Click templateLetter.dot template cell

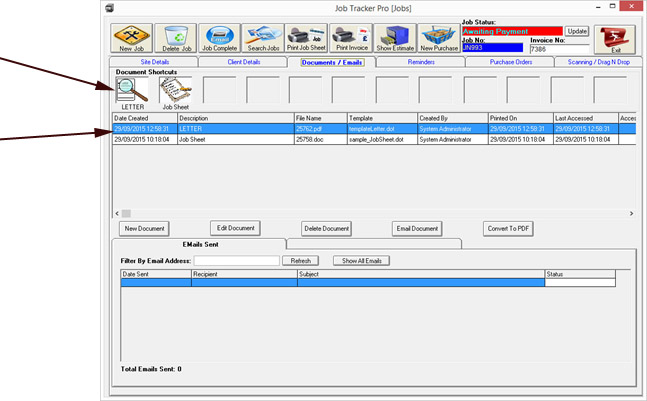pyautogui.click(x=383, y=129)
